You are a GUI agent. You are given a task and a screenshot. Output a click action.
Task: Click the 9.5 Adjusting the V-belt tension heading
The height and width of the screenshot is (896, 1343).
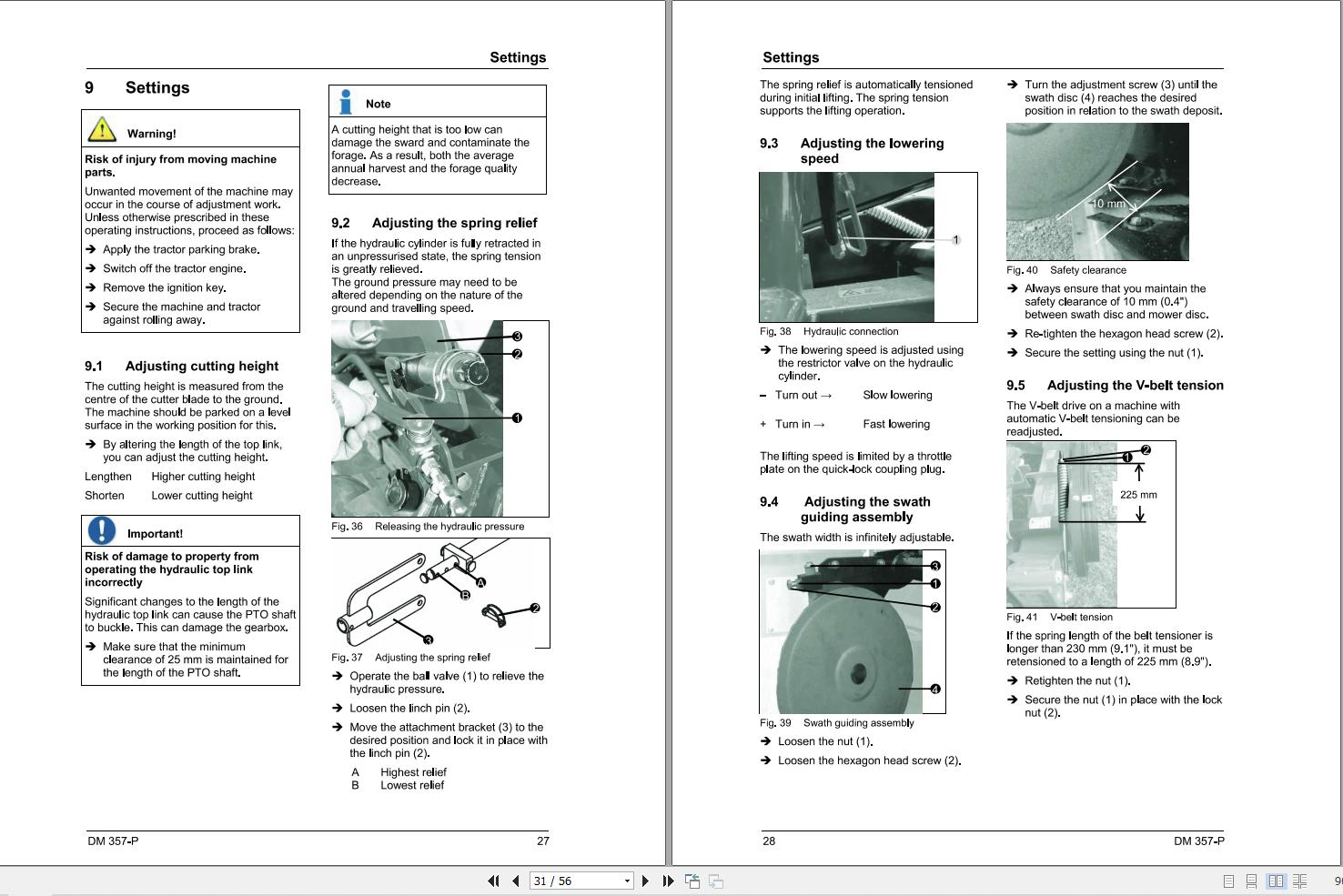(1115, 385)
